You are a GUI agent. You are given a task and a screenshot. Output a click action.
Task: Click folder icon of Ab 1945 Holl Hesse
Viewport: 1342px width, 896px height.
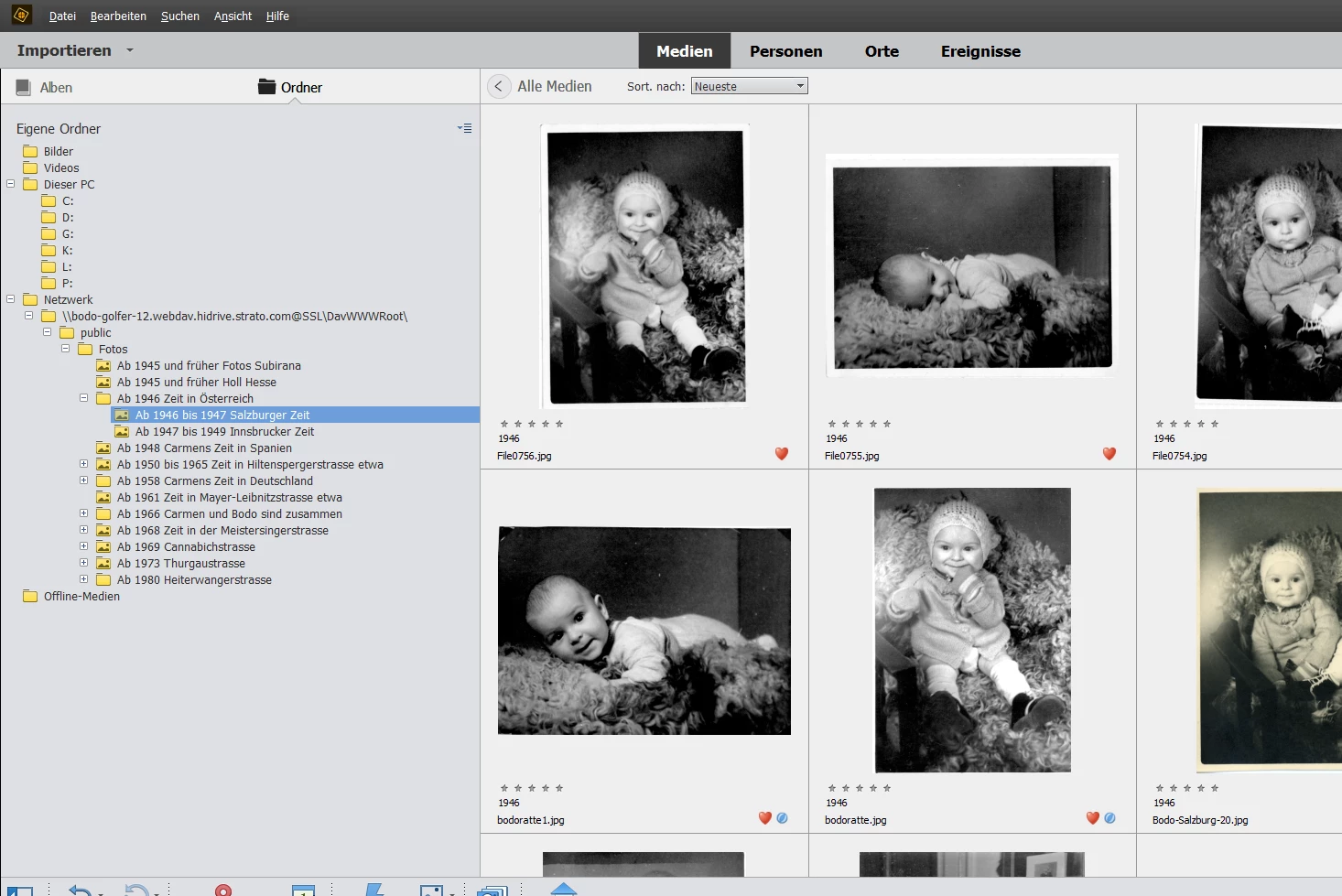[x=103, y=382]
